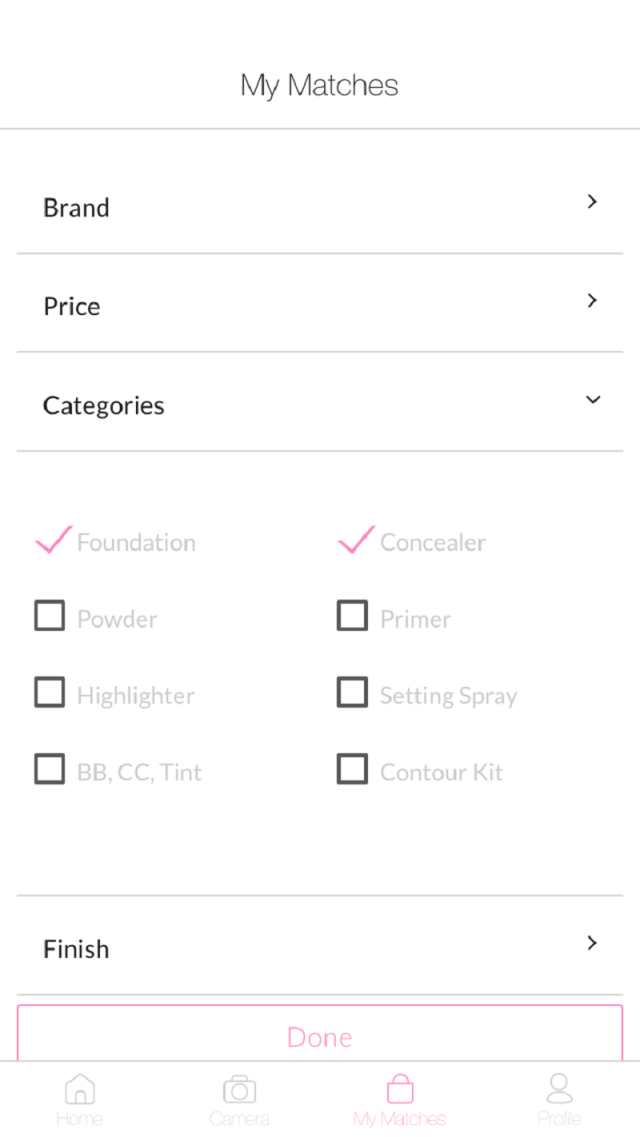
Task: Check the Primer category box
Action: coord(352,616)
